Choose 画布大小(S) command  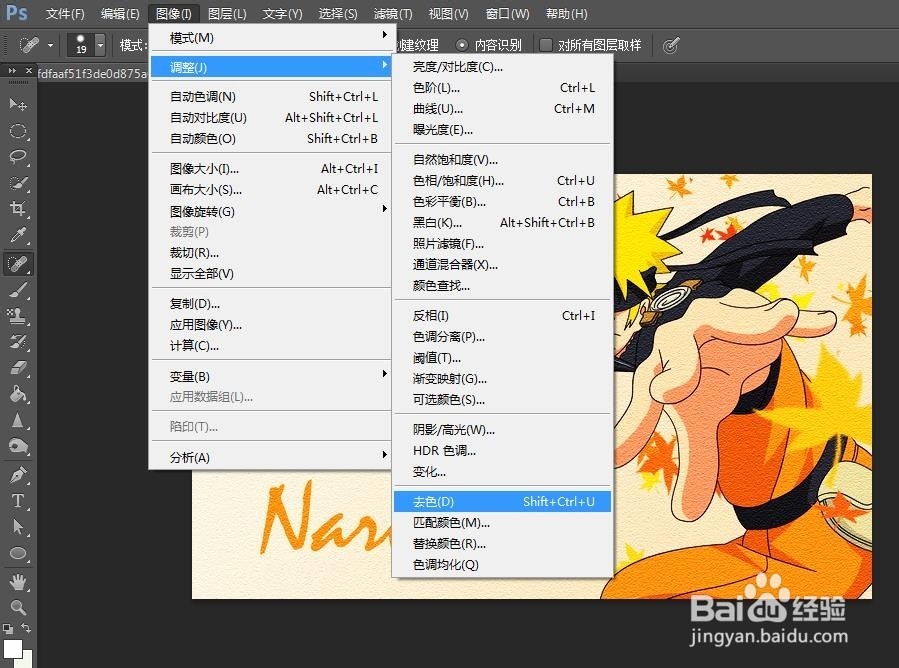coord(271,189)
